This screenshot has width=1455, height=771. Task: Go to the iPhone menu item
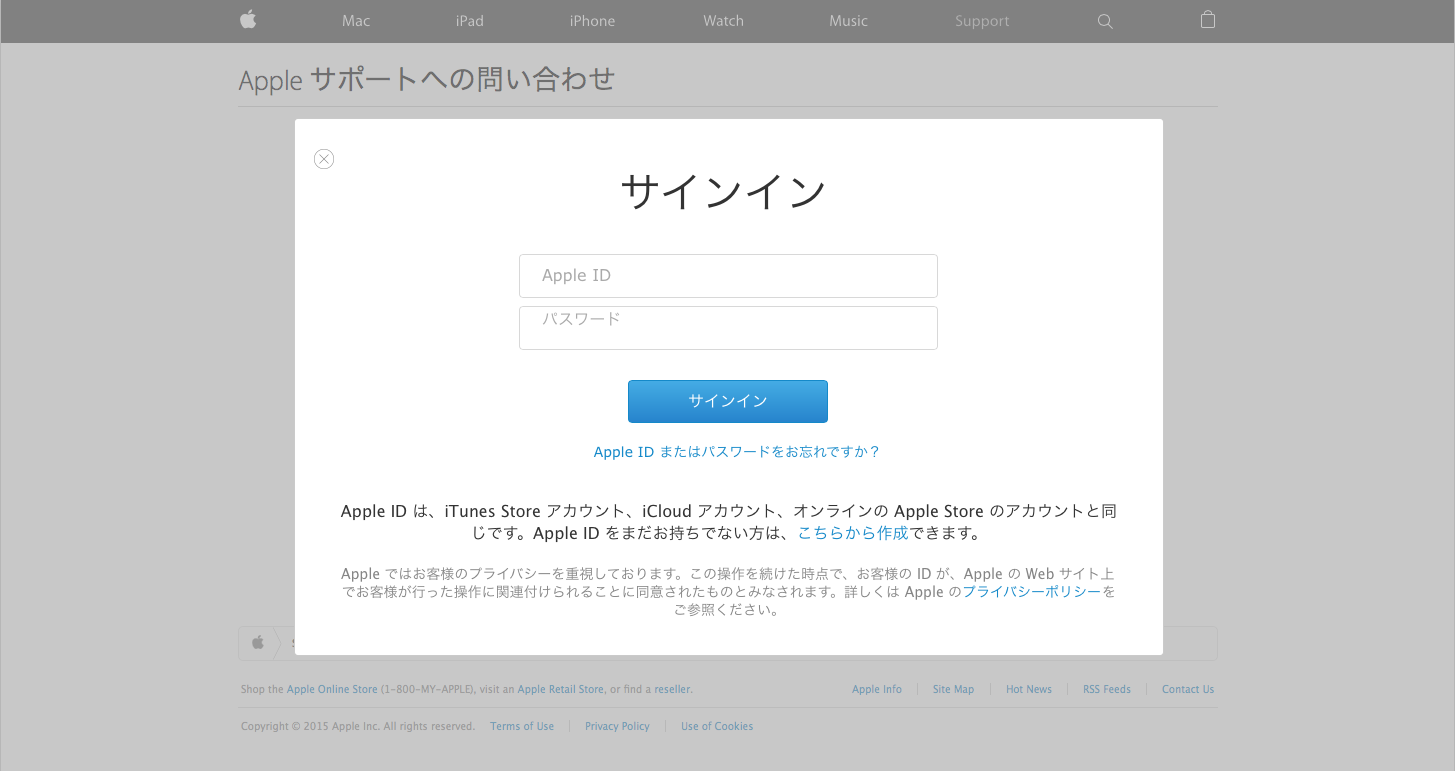click(x=592, y=21)
